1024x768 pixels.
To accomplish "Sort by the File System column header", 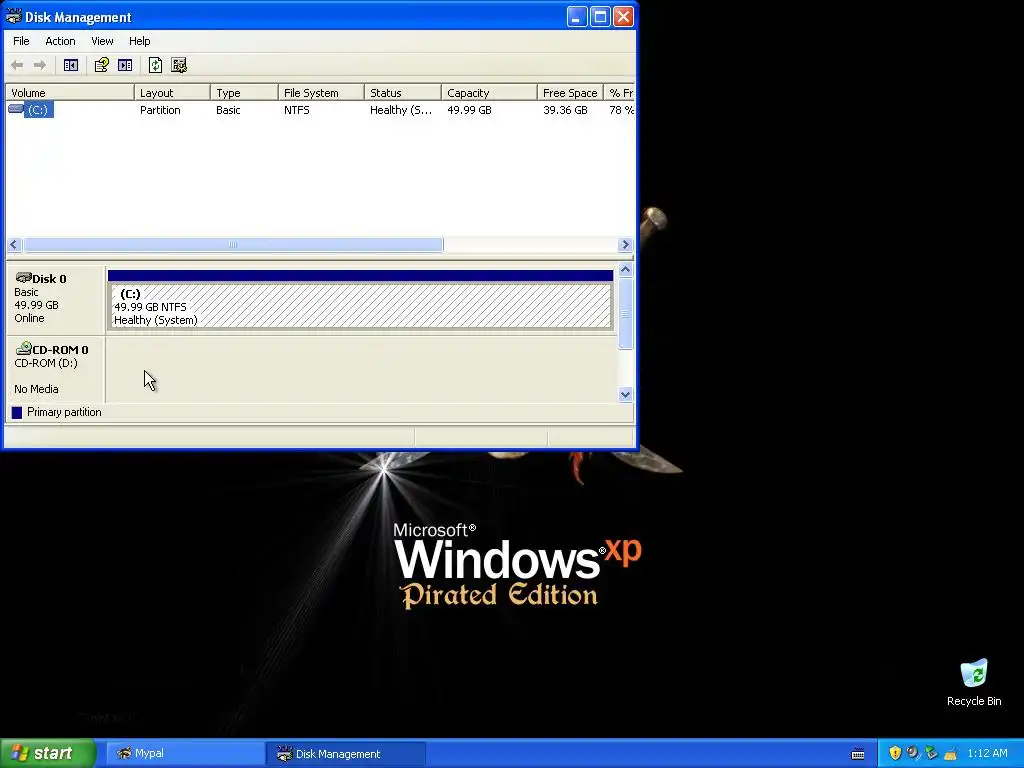I will (x=321, y=93).
